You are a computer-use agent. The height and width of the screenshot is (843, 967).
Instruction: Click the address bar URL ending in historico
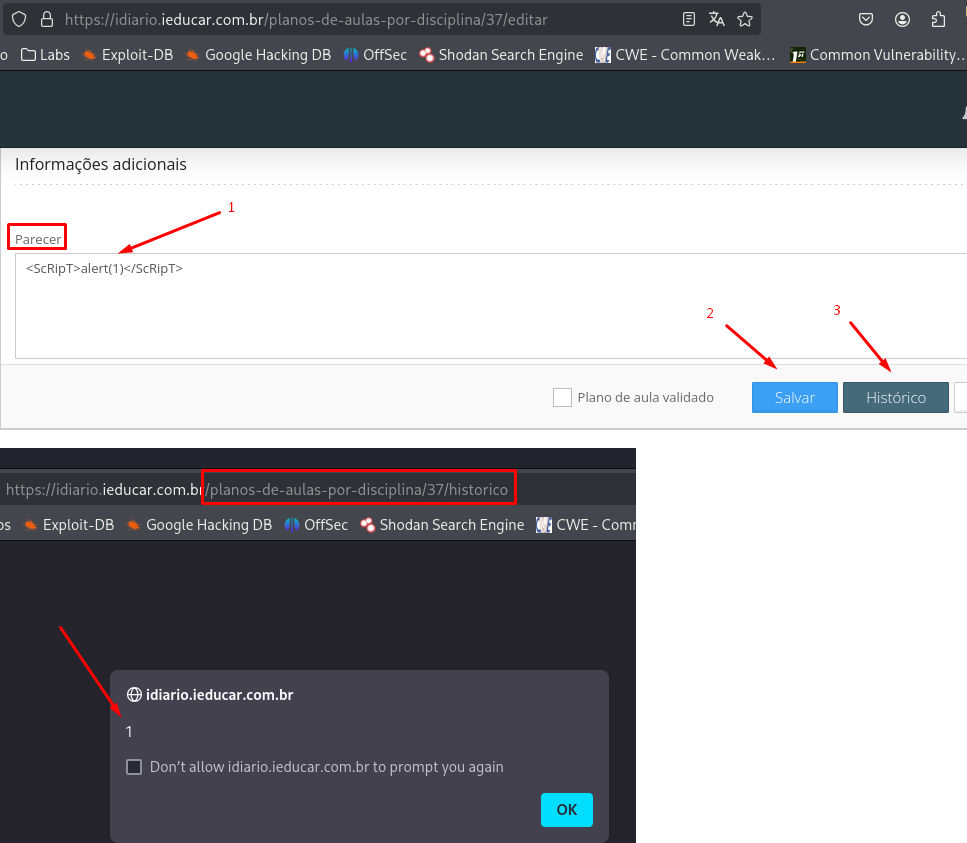257,490
